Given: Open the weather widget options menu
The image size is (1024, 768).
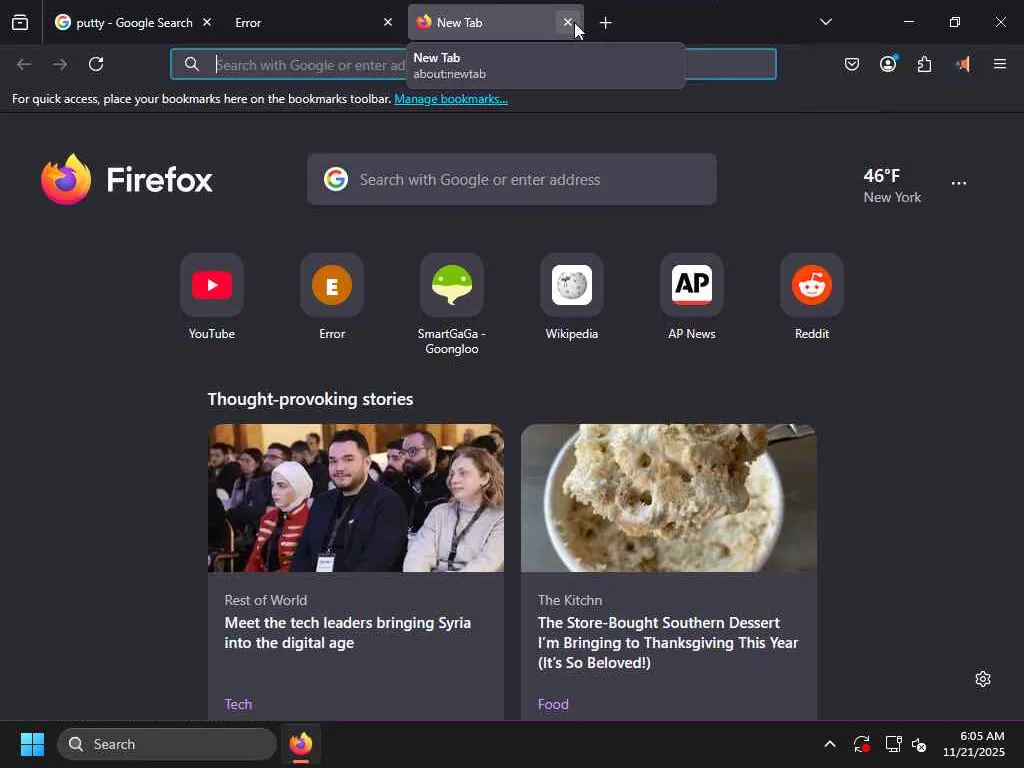Looking at the screenshot, I should pyautogui.click(x=959, y=184).
